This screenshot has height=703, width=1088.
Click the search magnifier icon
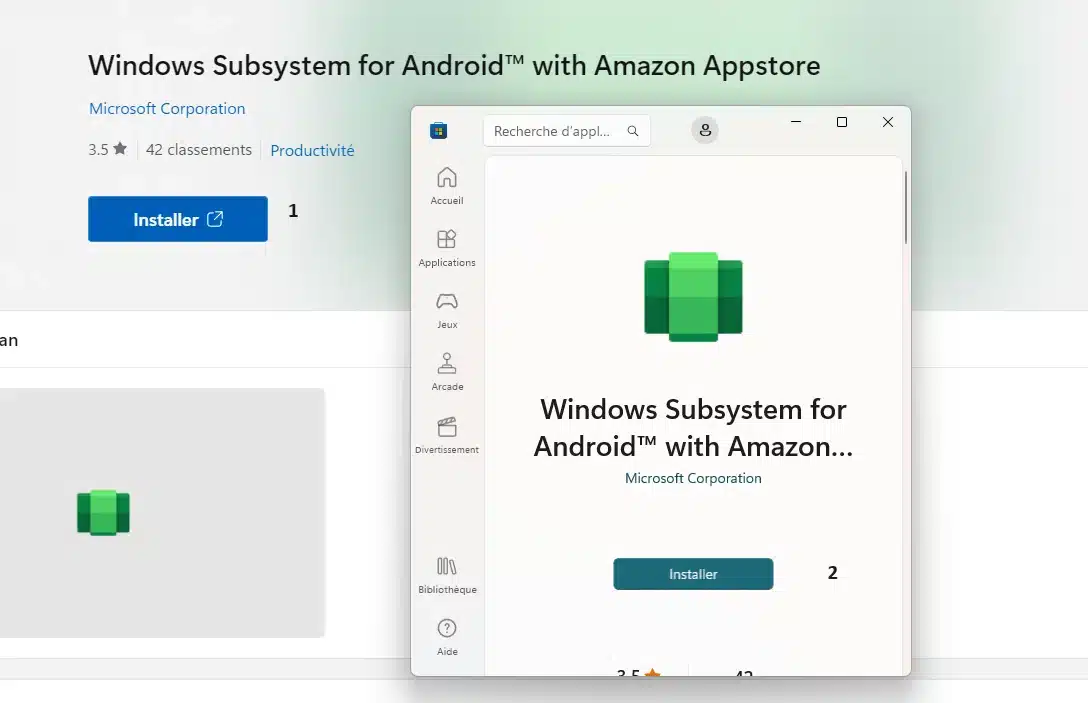point(633,131)
